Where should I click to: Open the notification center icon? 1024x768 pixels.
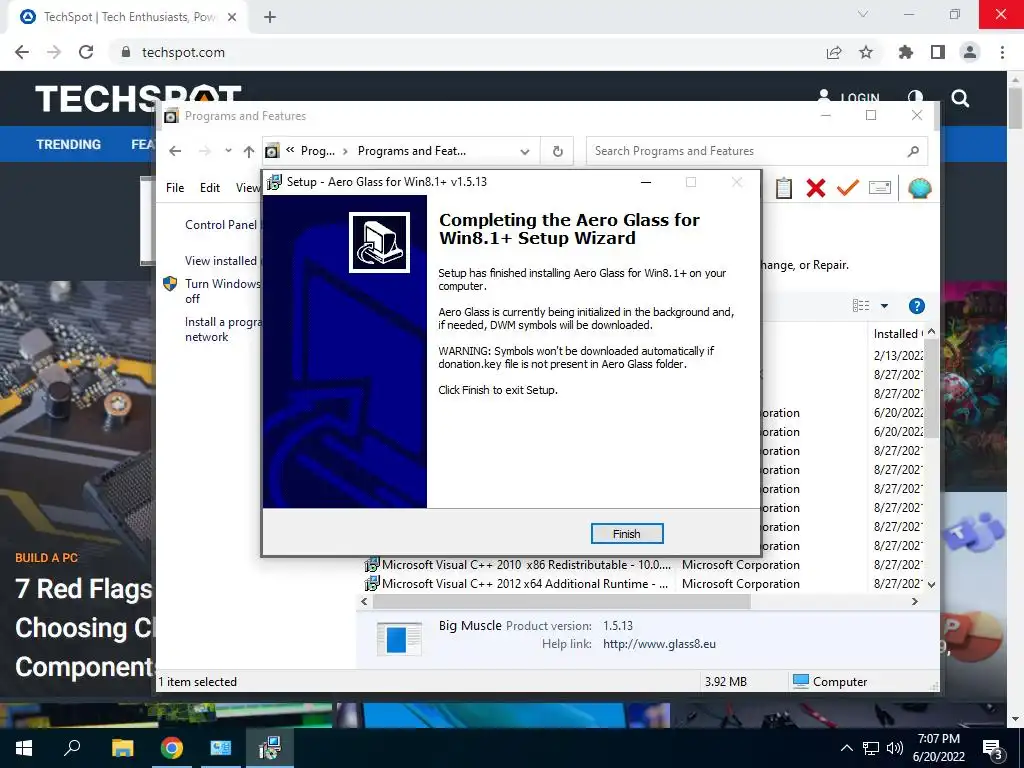pos(993,749)
